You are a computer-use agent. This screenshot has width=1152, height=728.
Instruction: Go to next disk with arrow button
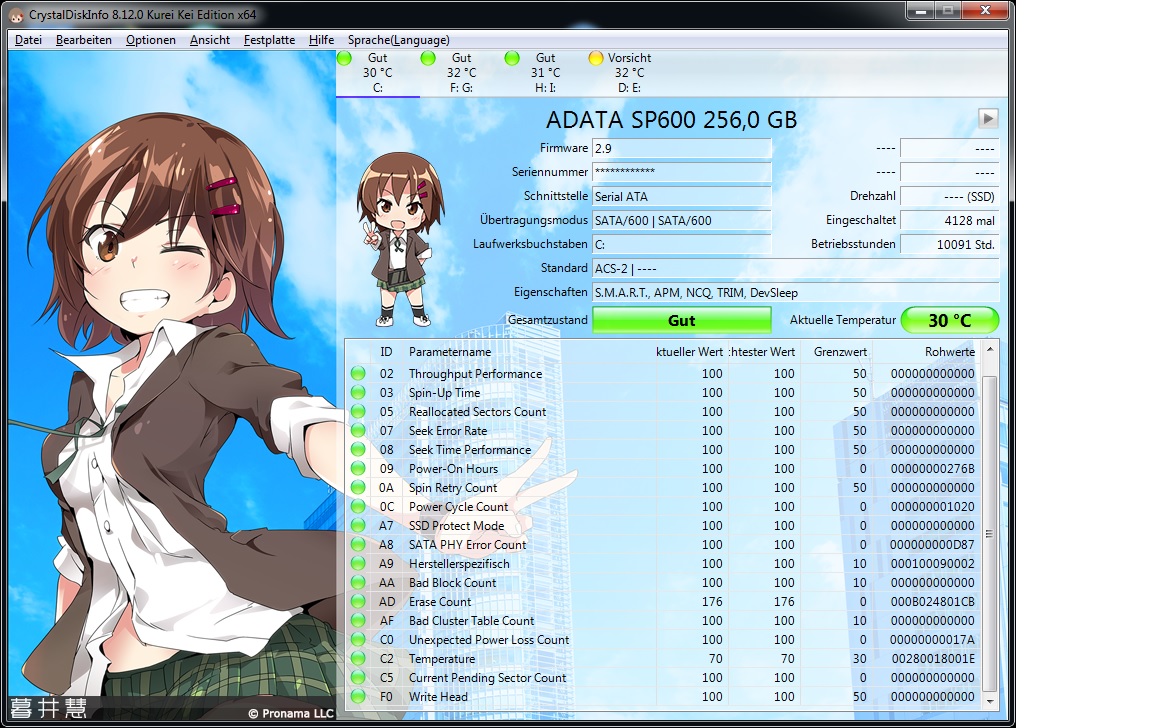click(988, 118)
